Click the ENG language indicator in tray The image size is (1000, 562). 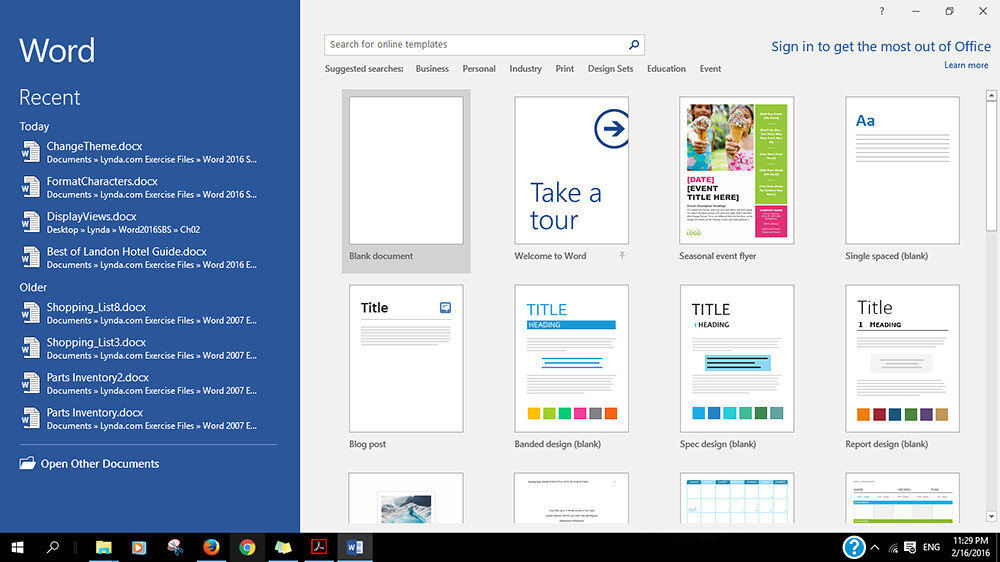[931, 547]
